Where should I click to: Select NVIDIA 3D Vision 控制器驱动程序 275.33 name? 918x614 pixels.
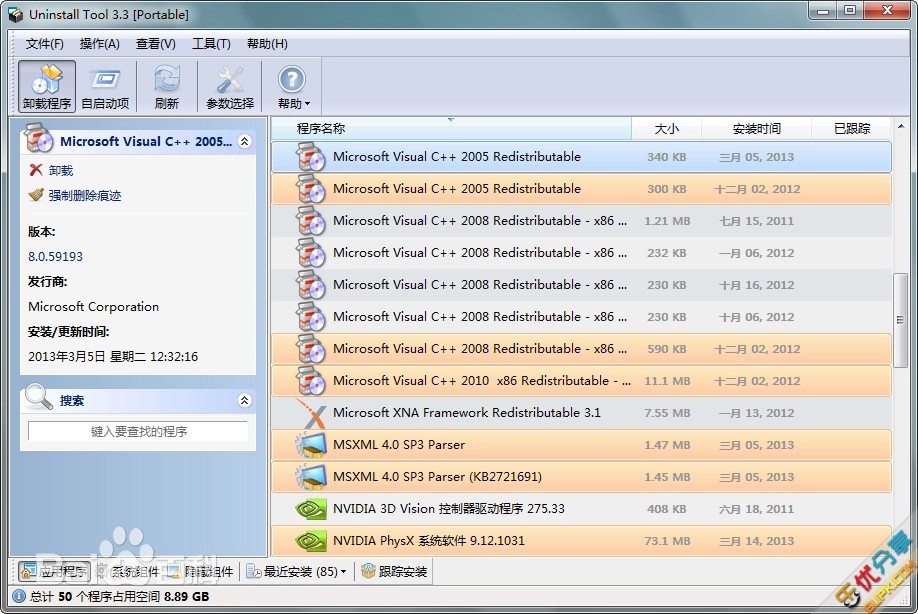pos(448,509)
